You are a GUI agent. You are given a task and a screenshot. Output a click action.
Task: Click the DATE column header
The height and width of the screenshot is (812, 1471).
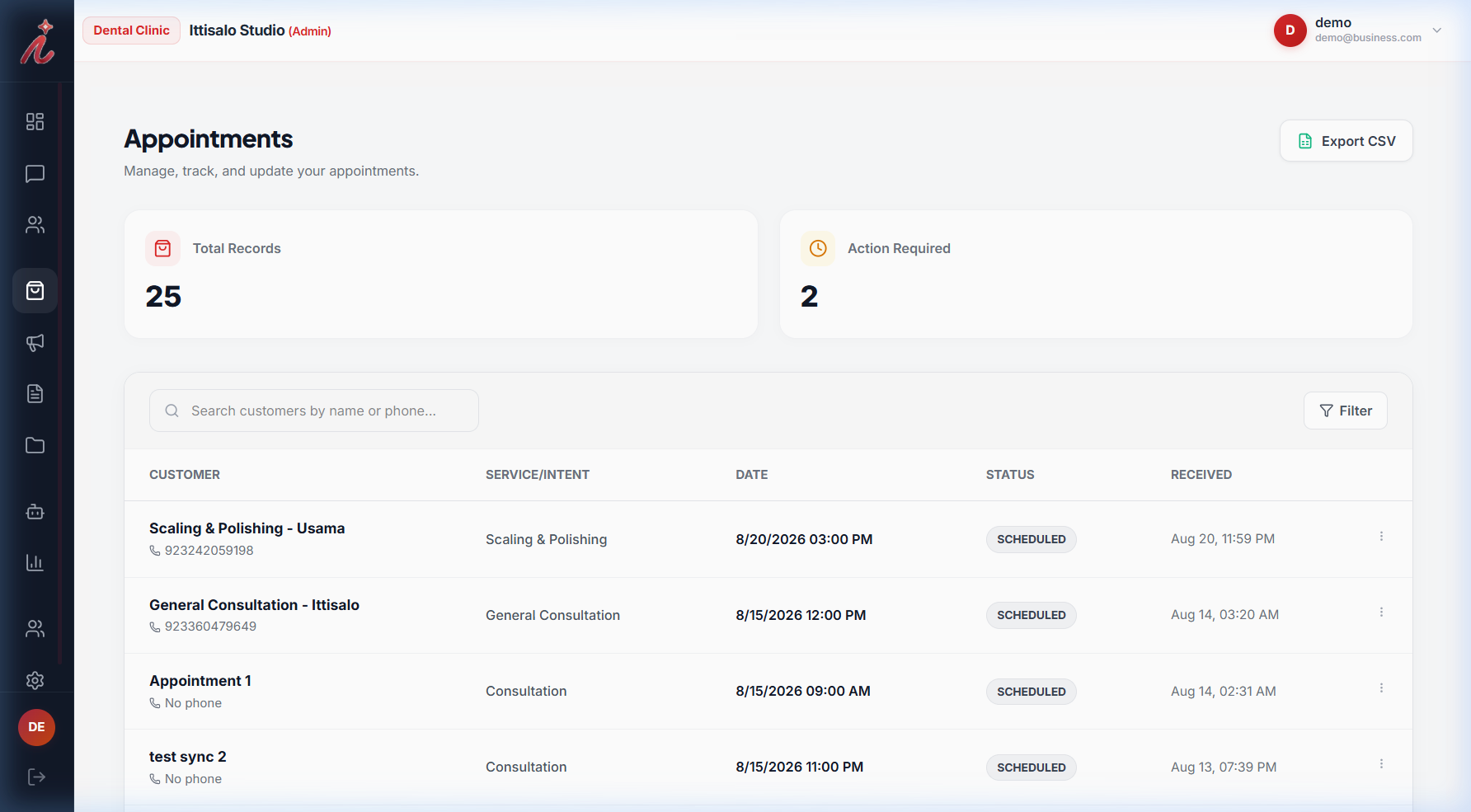coord(752,475)
